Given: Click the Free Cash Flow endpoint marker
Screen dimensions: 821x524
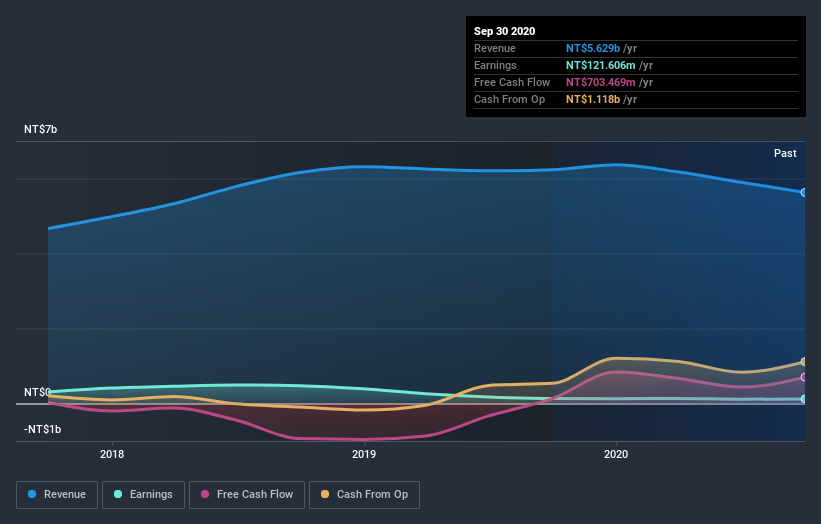Looking at the screenshot, I should click(x=804, y=377).
